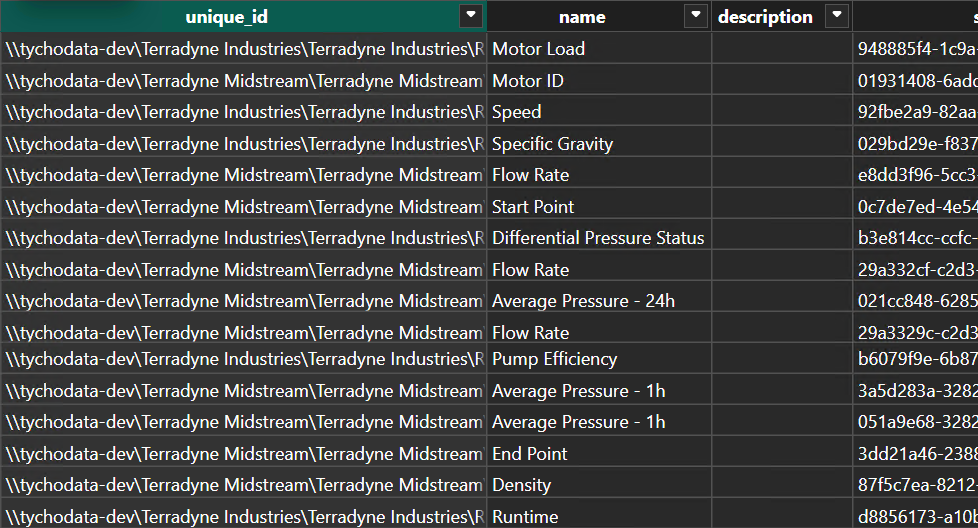Click the Pump Efficiency name cell

pyautogui.click(x=599, y=358)
